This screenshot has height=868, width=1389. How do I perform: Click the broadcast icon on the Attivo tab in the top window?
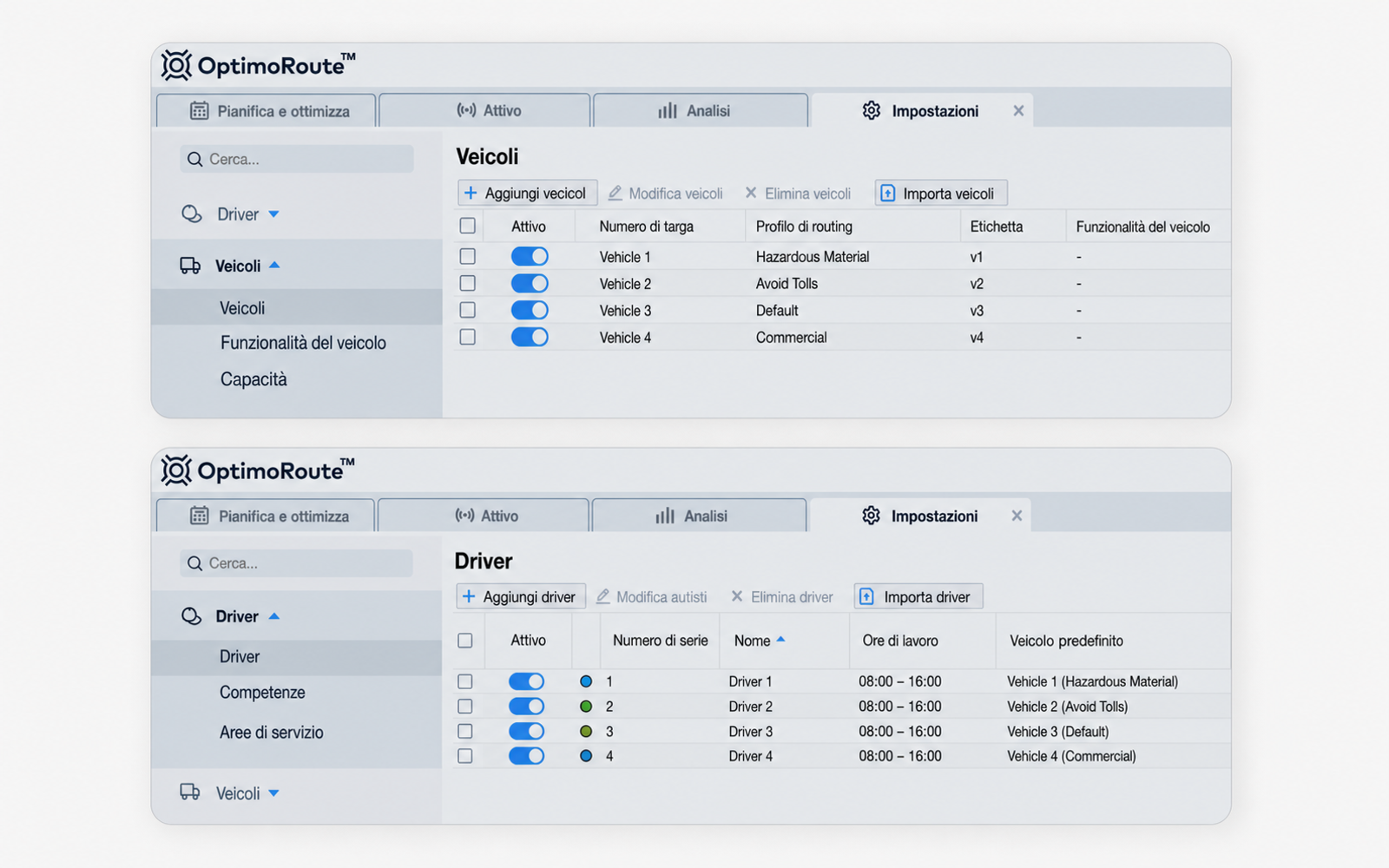(x=466, y=110)
